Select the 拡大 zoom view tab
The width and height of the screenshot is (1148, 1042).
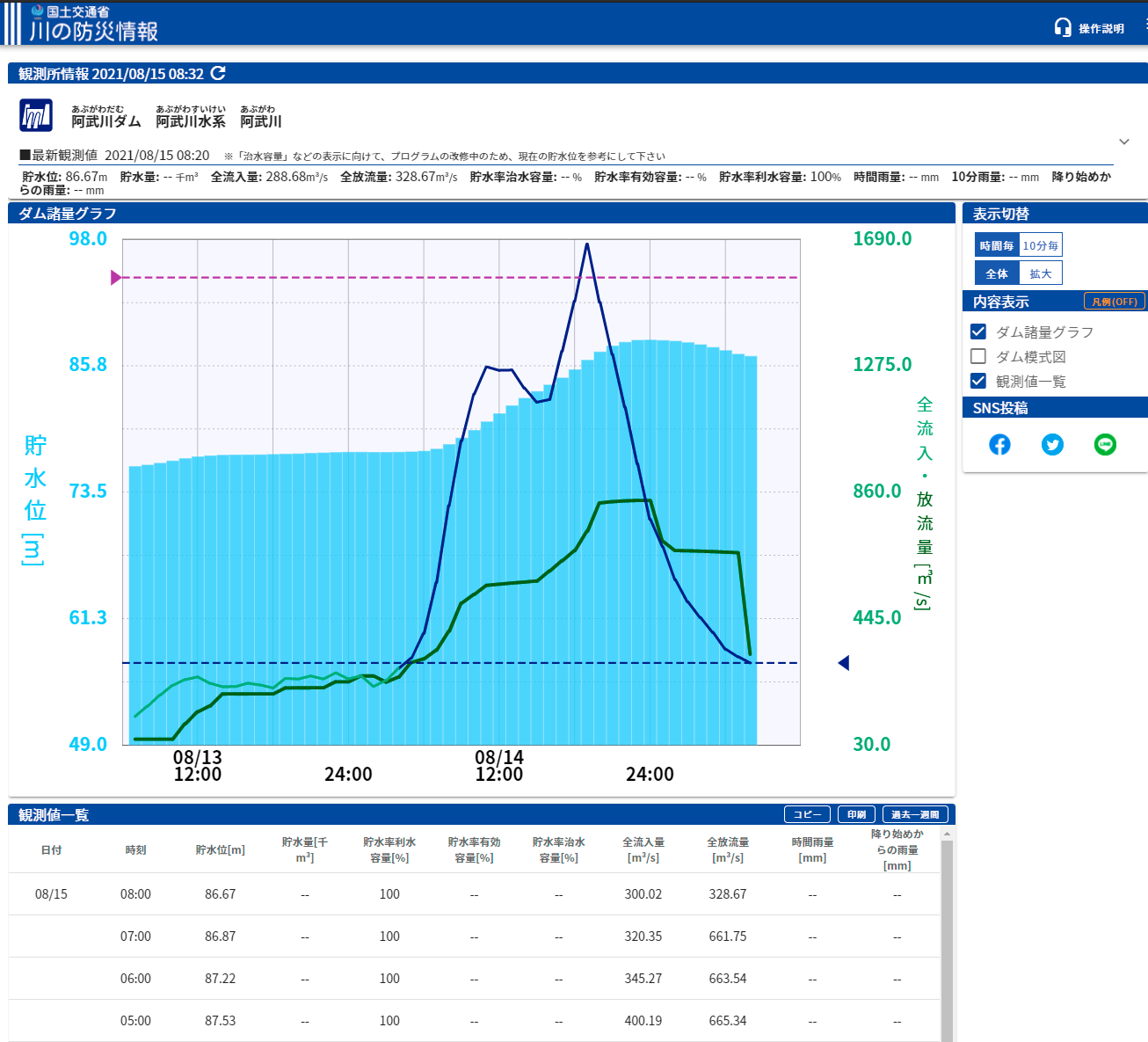point(1041,273)
